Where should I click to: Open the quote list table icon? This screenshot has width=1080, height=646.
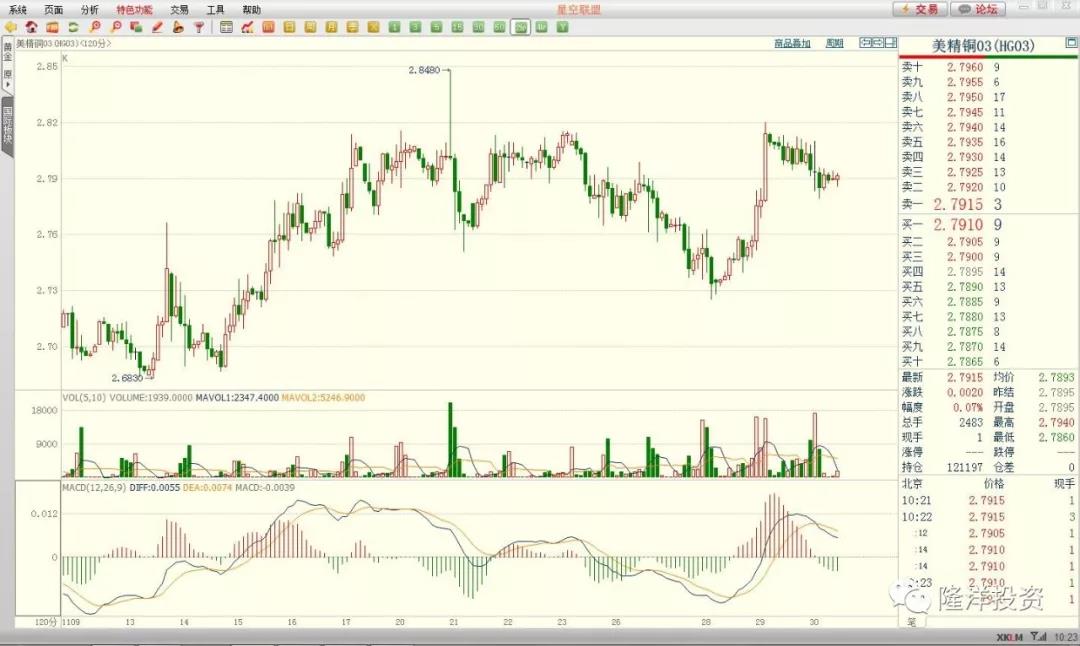point(226,28)
